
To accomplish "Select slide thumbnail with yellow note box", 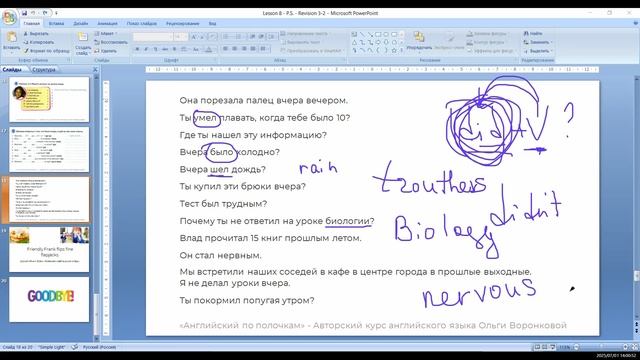I will coord(49,99).
